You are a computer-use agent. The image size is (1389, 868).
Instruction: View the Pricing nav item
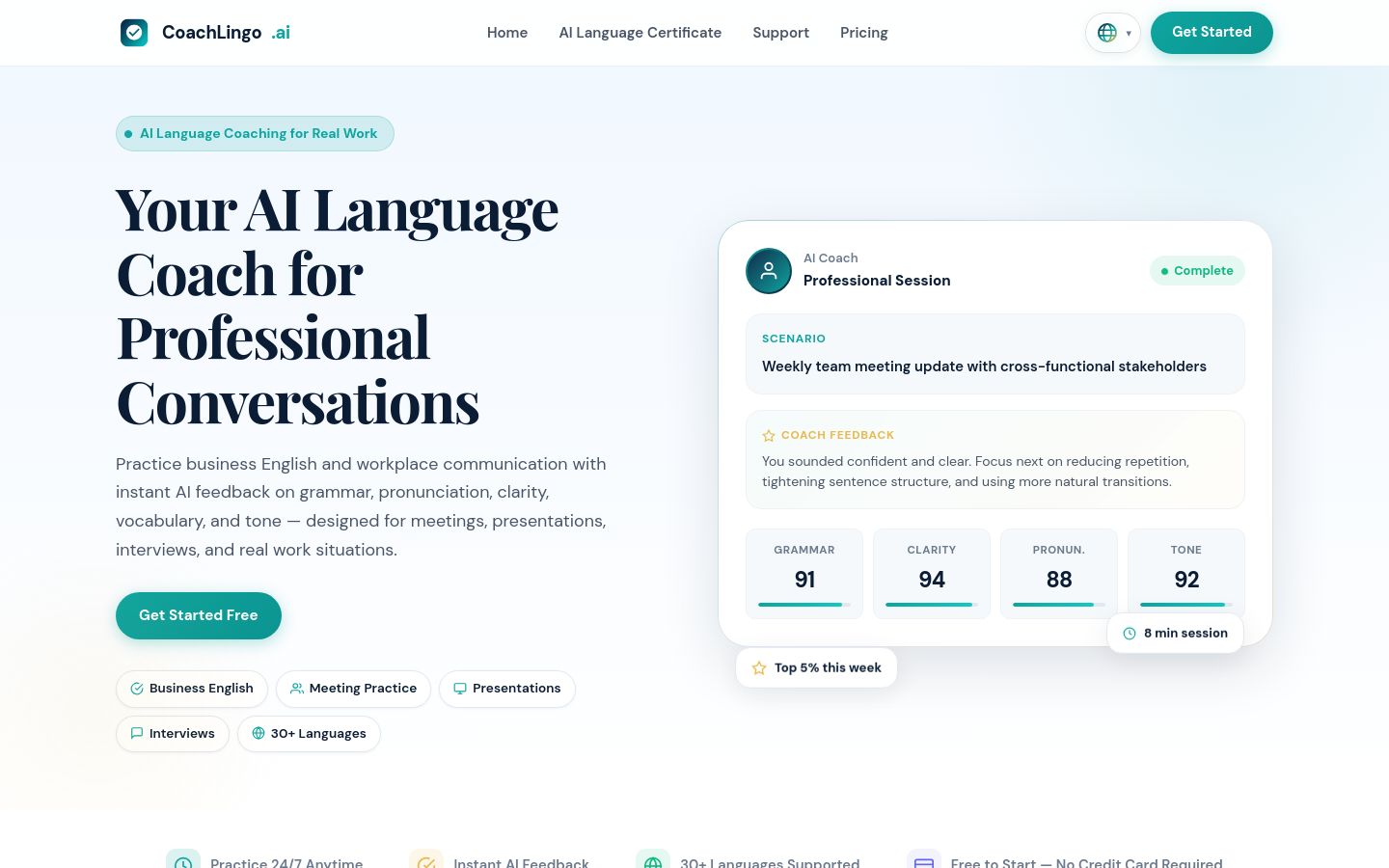(x=864, y=33)
